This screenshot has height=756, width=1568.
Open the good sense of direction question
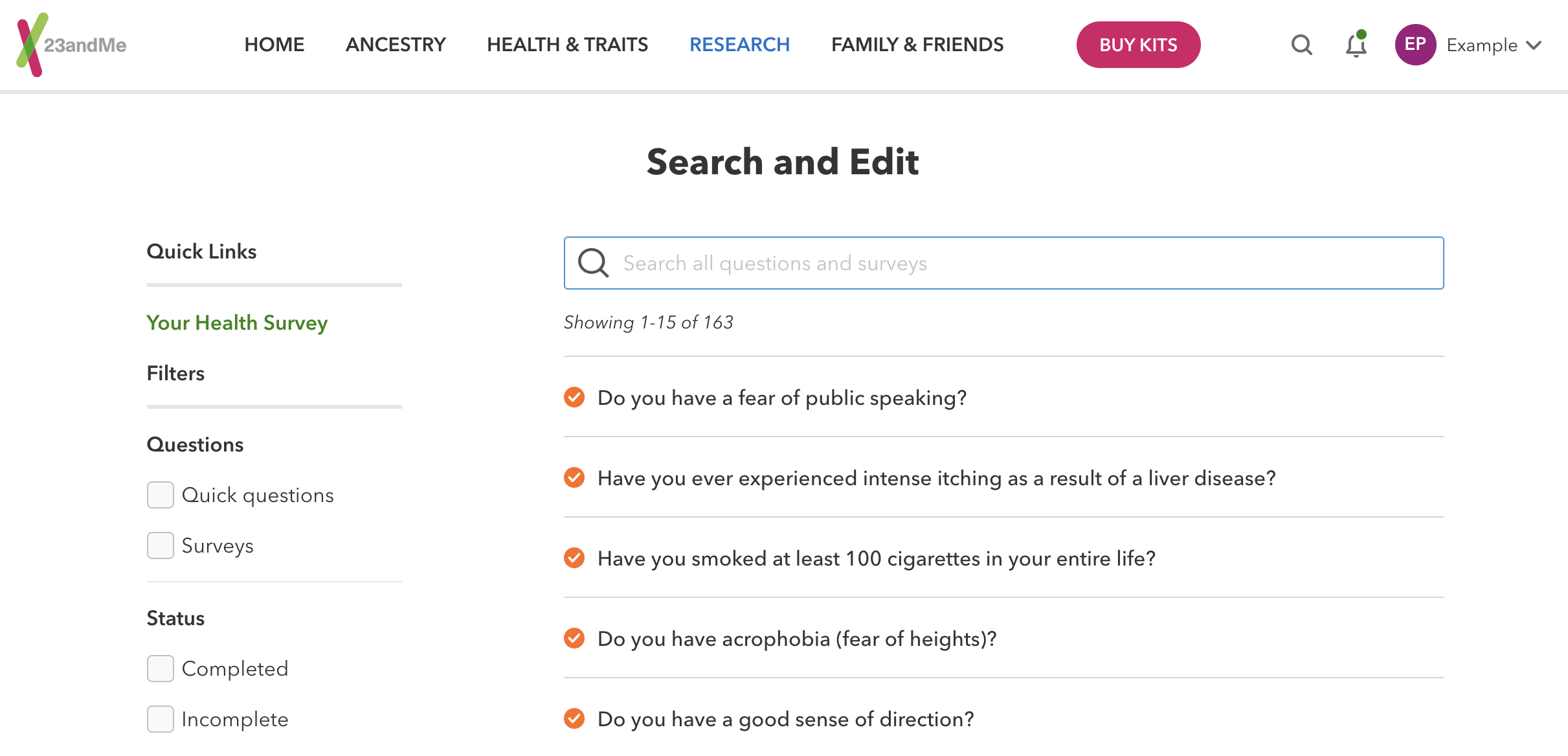coord(786,719)
